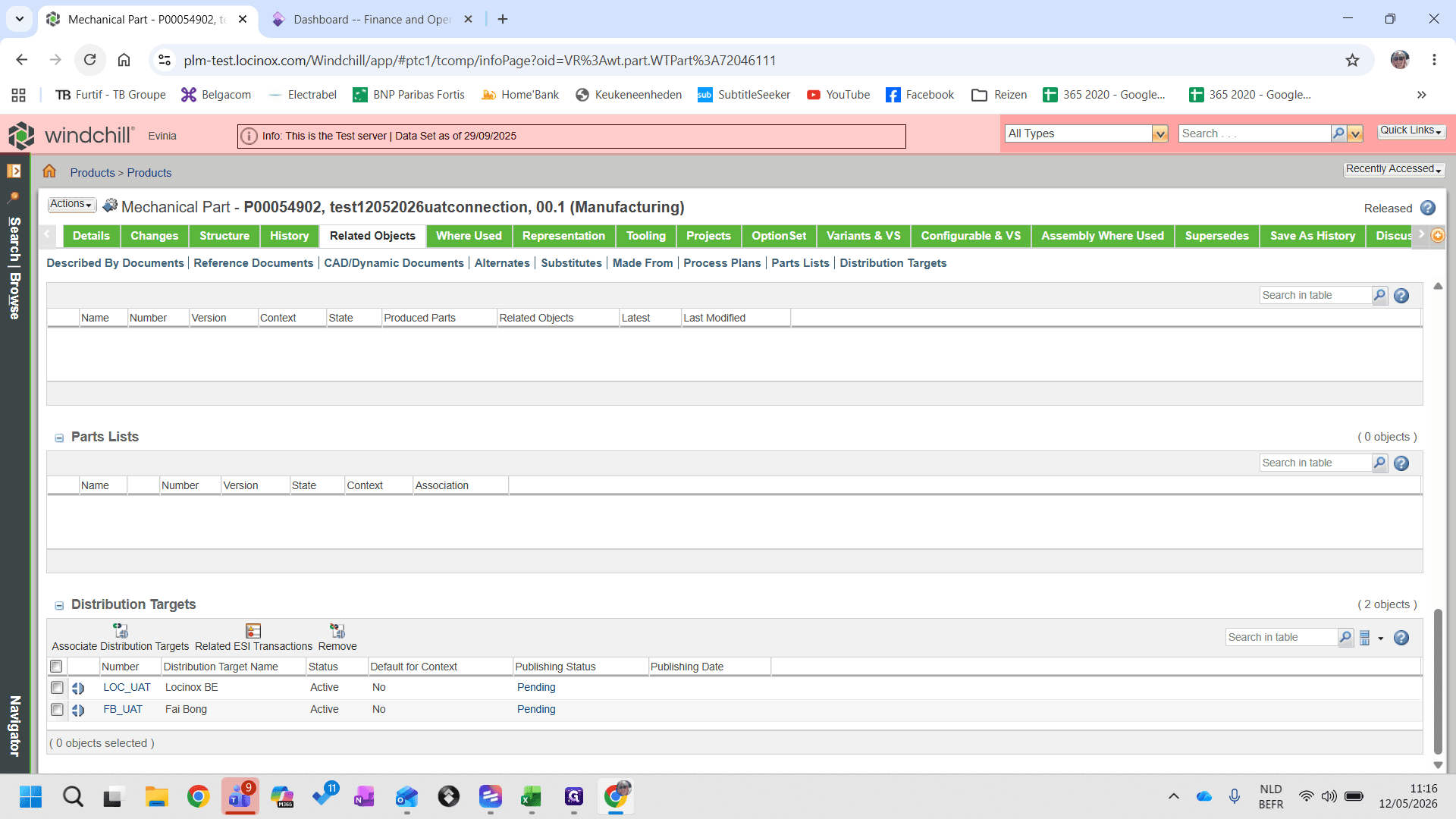Viewport: 1456px width, 819px height.
Task: Collapse the Distribution Targets section
Action: 59,605
